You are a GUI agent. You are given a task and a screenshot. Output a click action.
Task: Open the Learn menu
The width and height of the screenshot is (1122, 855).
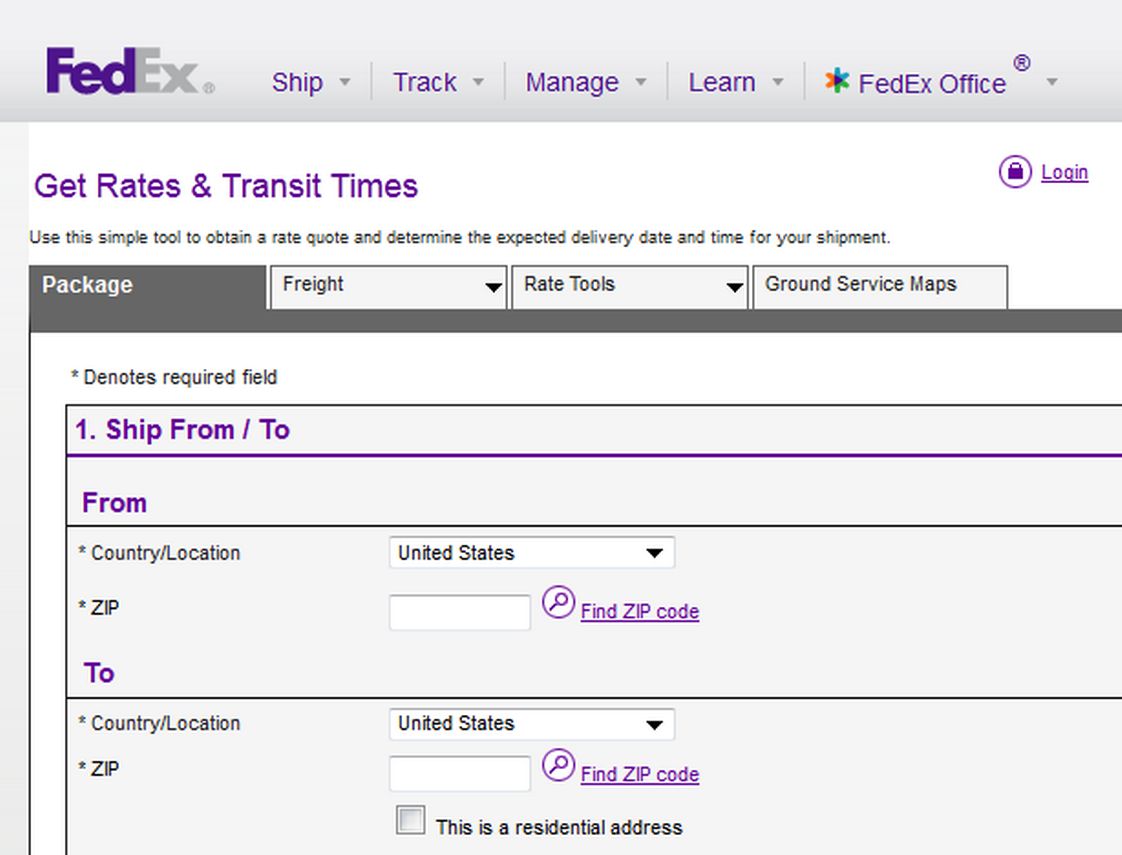(734, 82)
